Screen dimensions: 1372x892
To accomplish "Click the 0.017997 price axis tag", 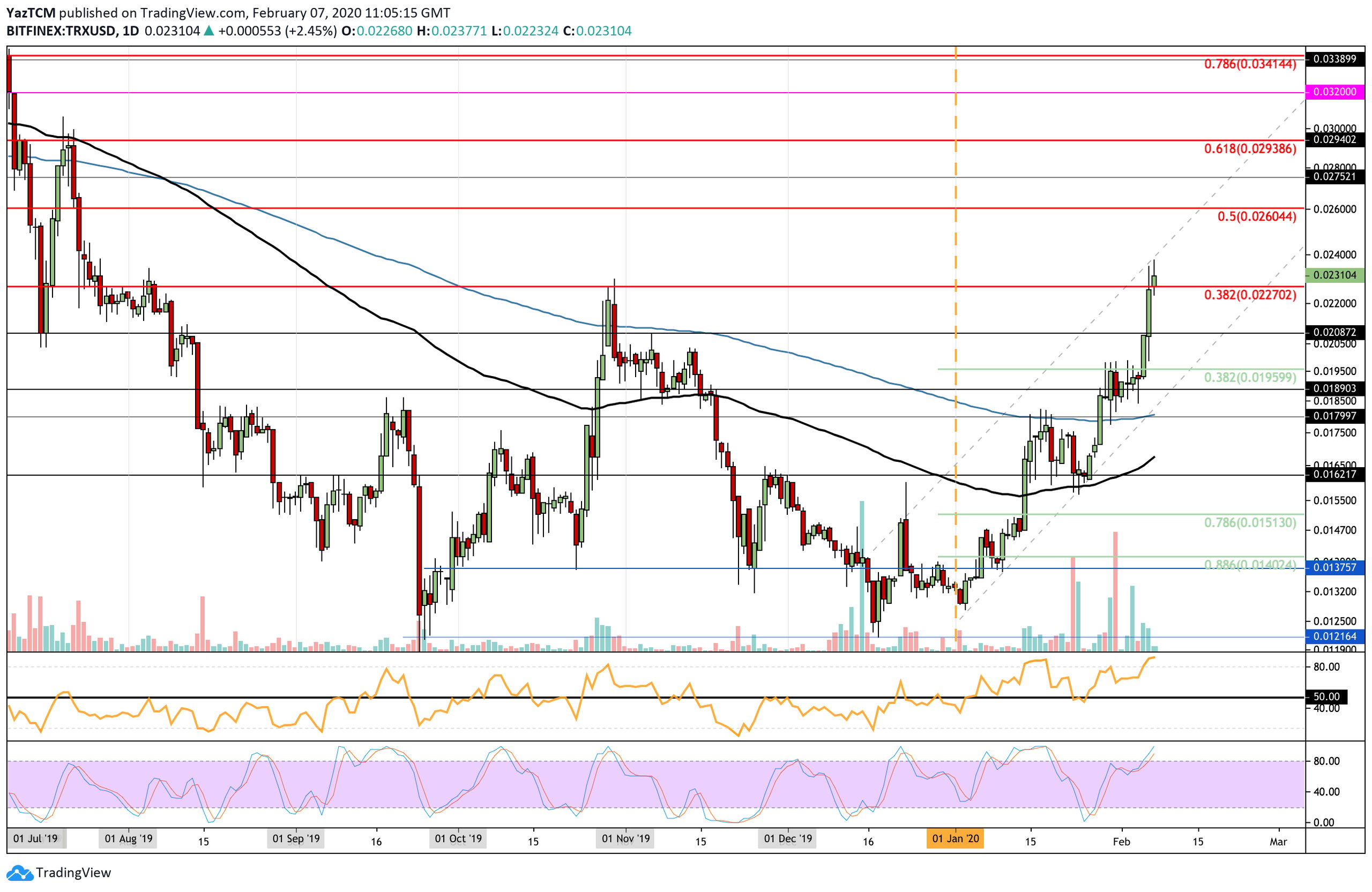I will 1335,417.
